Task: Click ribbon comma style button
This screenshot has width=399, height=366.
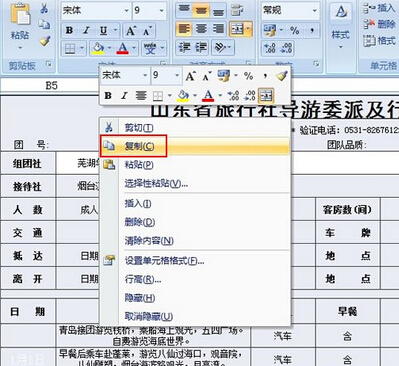Action: click(312, 30)
